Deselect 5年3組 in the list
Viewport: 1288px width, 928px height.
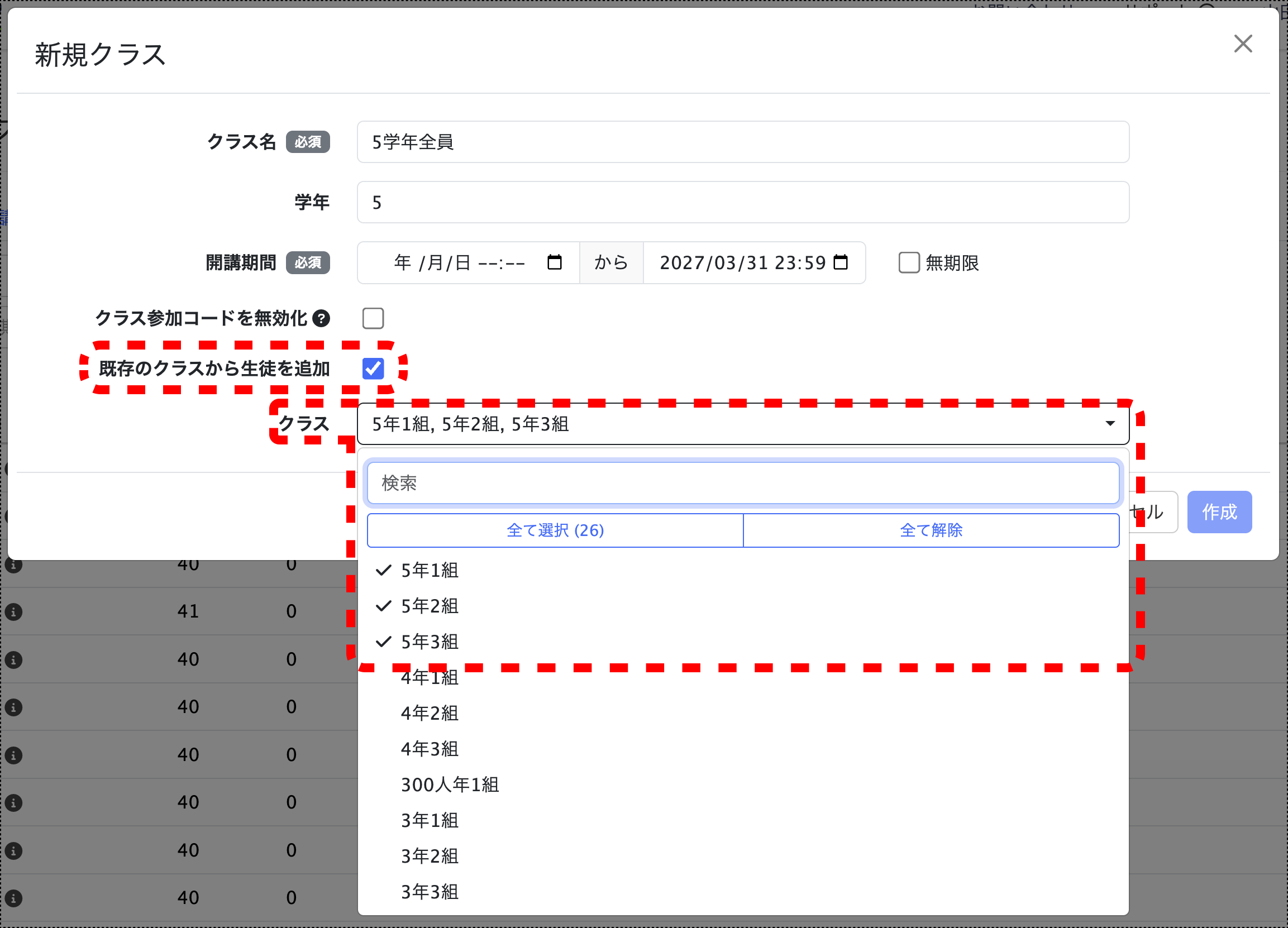[430, 642]
